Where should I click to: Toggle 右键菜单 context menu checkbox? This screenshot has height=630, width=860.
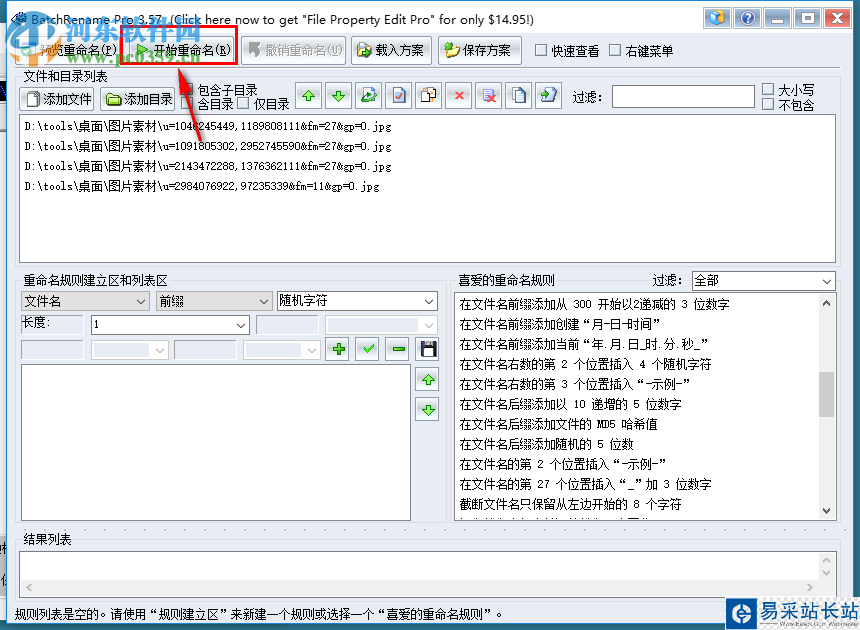pyautogui.click(x=615, y=50)
